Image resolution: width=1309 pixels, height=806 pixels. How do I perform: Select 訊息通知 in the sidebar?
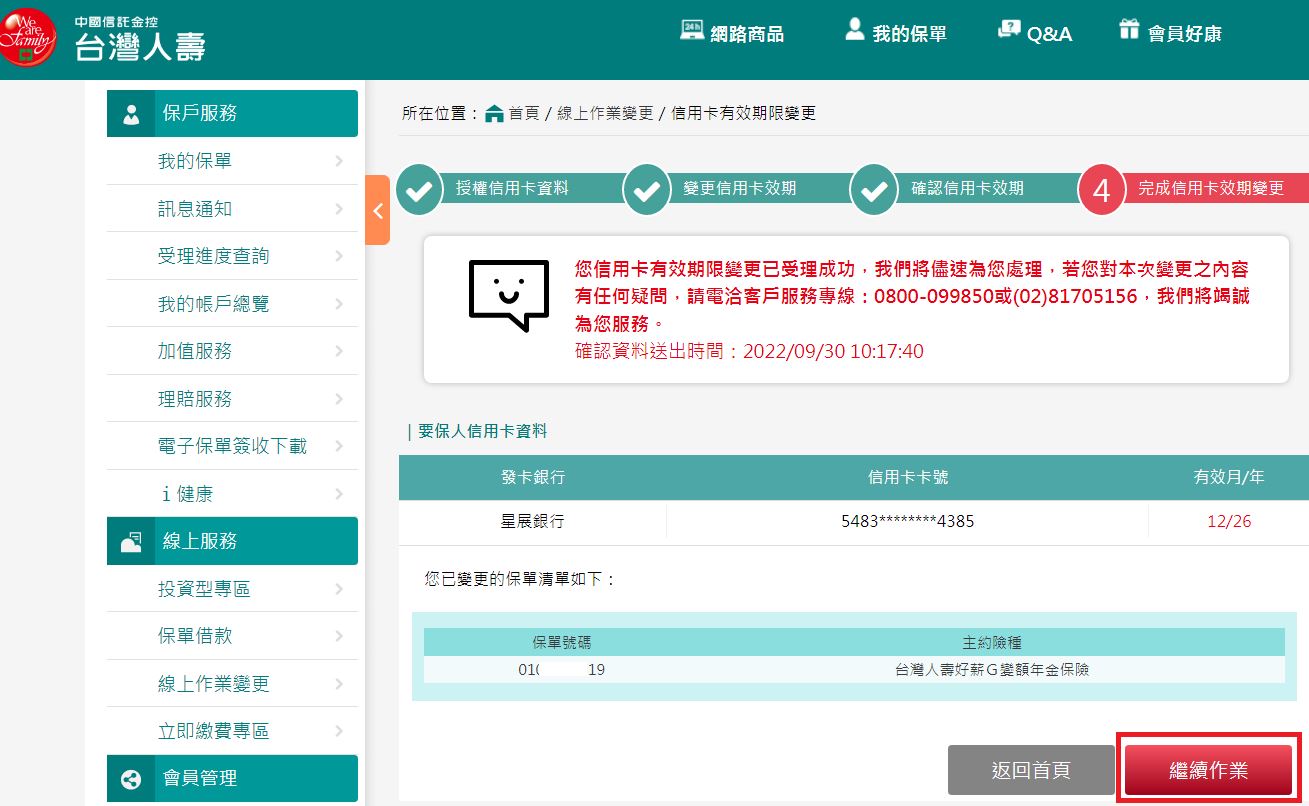232,209
